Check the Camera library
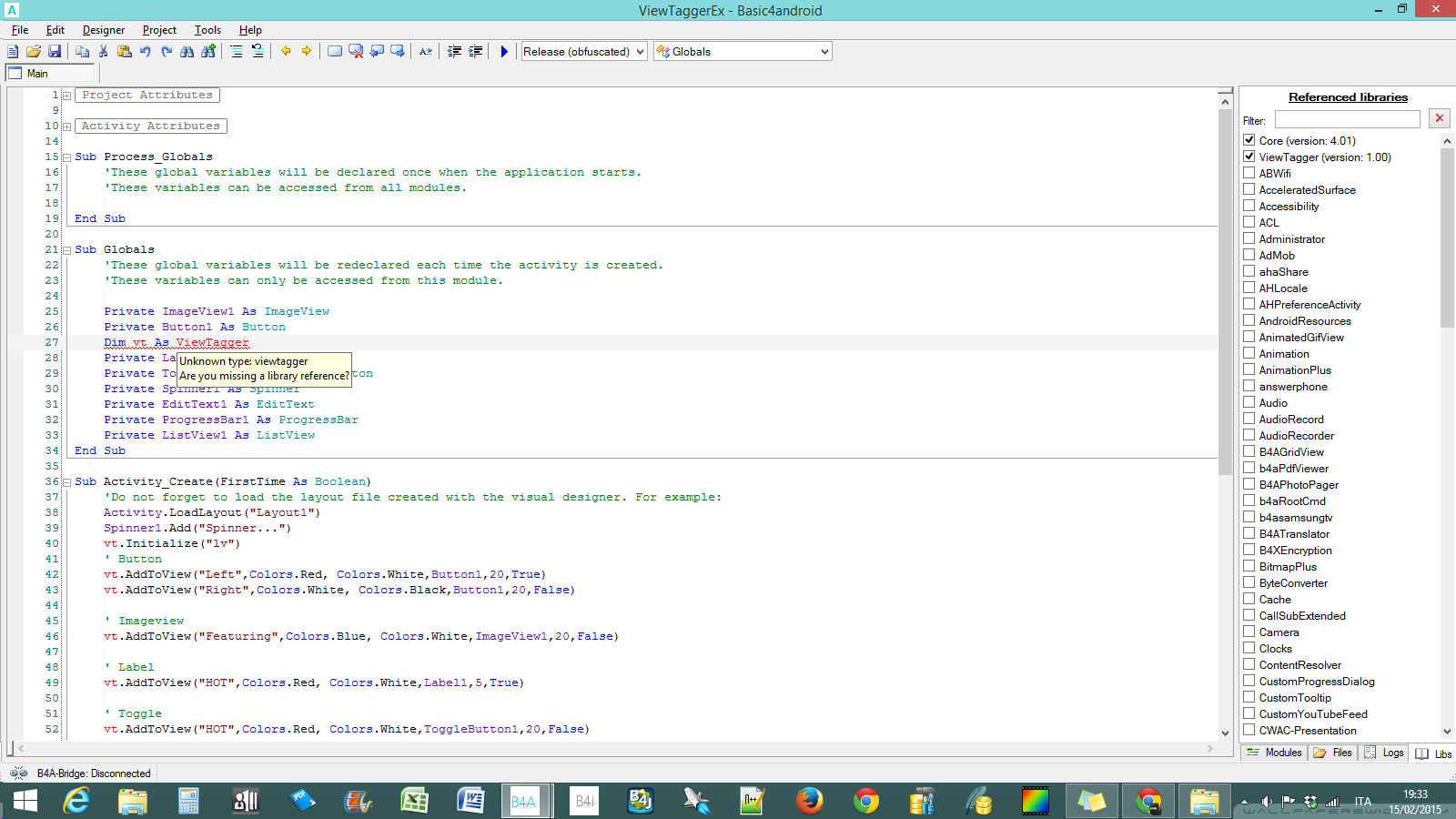The width and height of the screenshot is (1456, 819). coord(1249,632)
